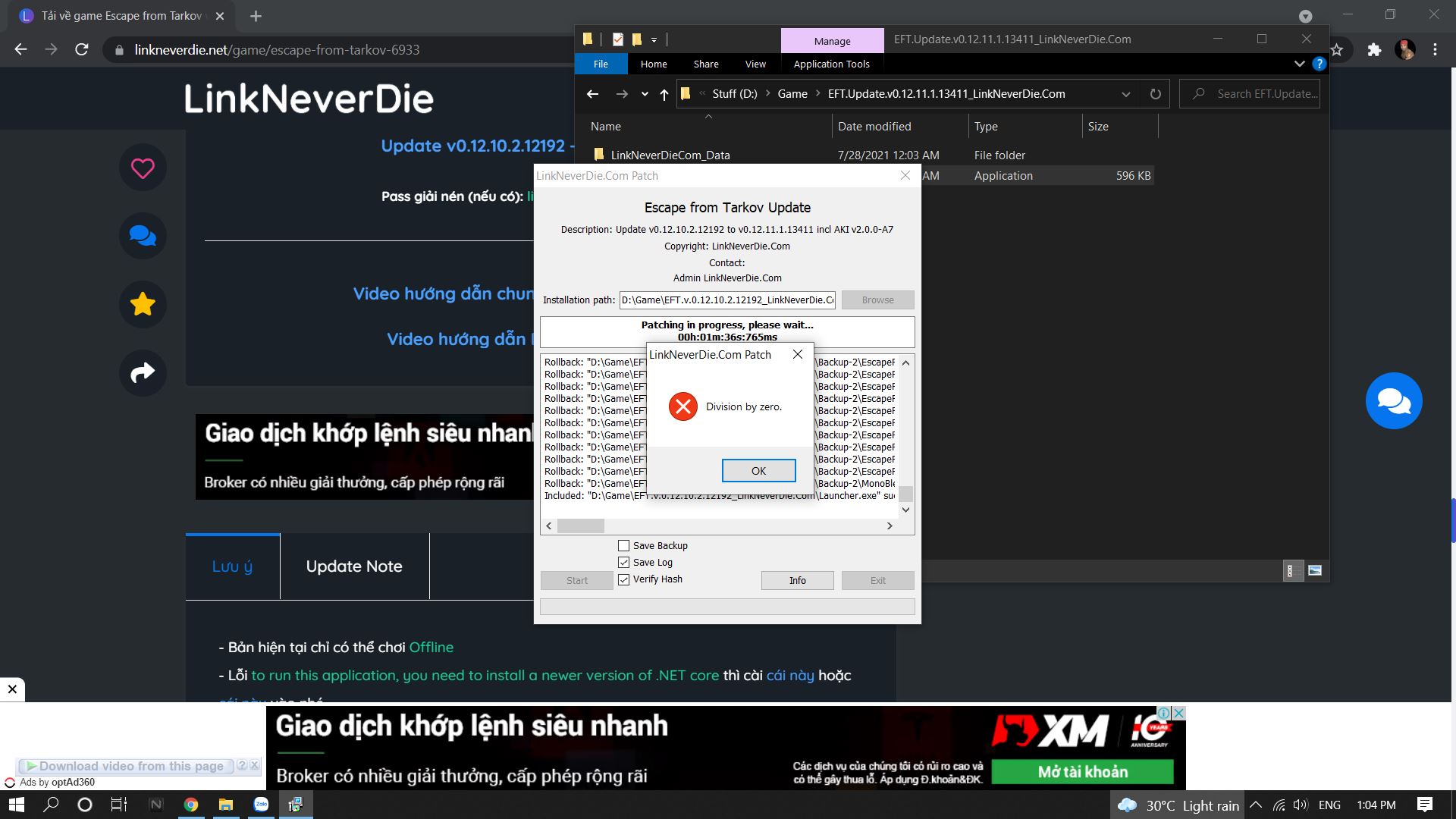Screen dimensions: 1456x819
Task: Click the Explorer refresh button
Action: point(1155,94)
